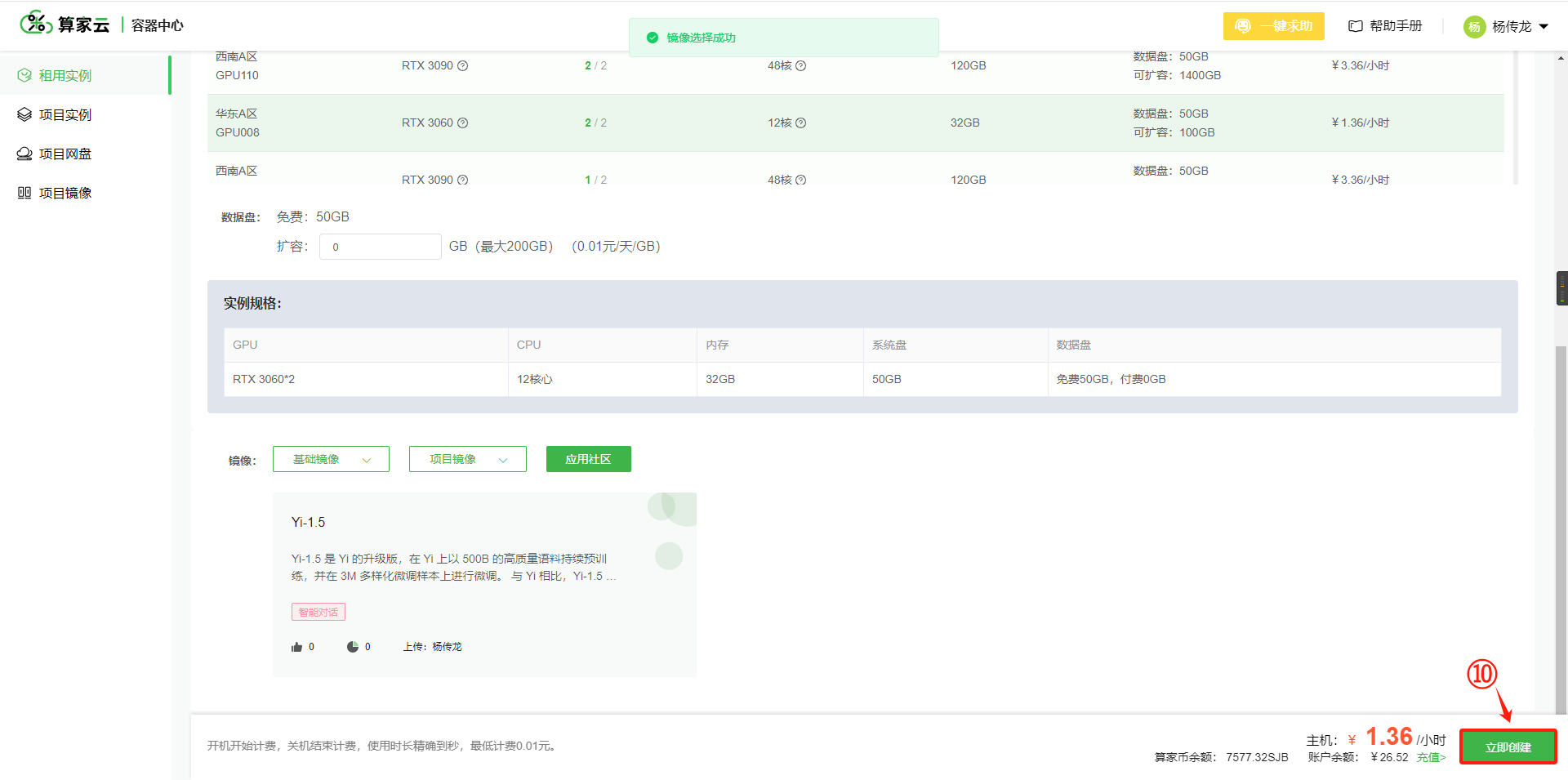1568x780 pixels.
Task: Click the RTX 3060*2 spec cell
Action: 366,379
